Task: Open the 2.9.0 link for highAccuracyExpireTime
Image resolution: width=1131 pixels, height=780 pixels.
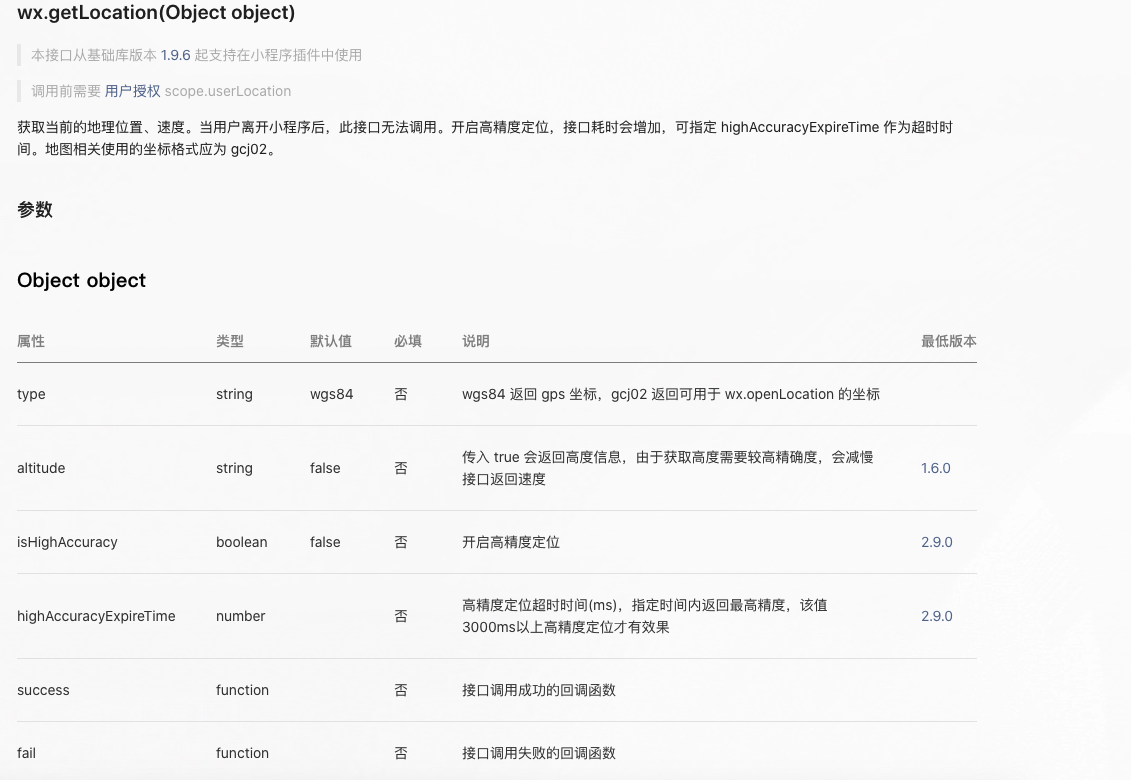Action: point(937,616)
